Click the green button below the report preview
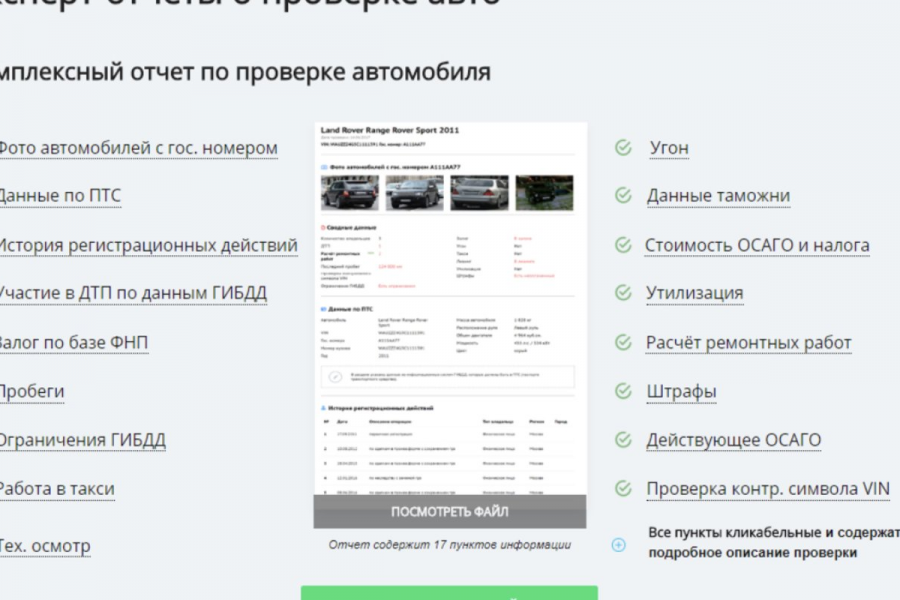 pos(449,593)
